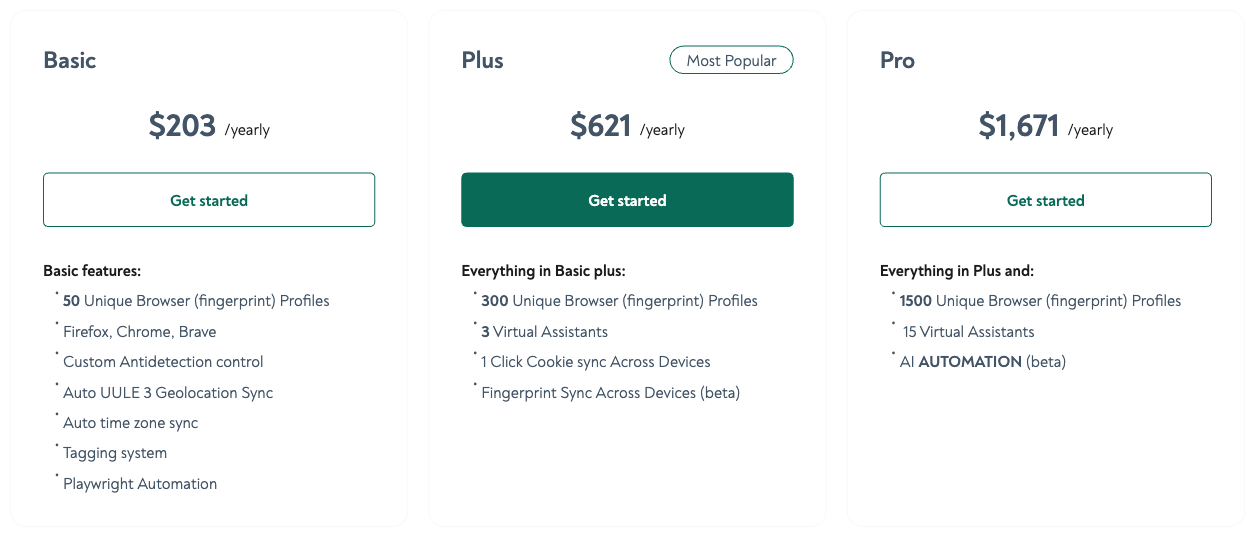
Task: Click Get started under the Basic plan
Action: coord(208,200)
